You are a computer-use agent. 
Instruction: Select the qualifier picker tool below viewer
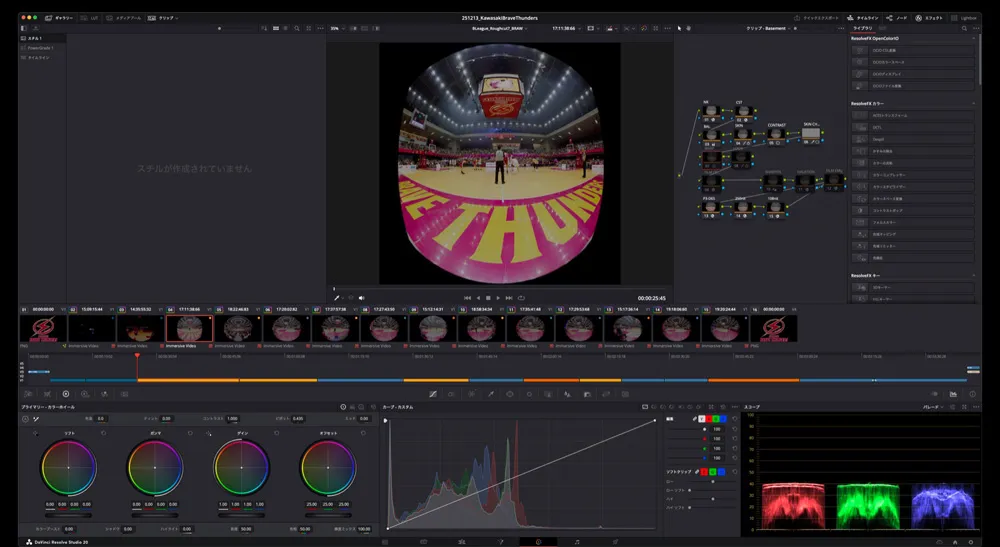(x=337, y=298)
